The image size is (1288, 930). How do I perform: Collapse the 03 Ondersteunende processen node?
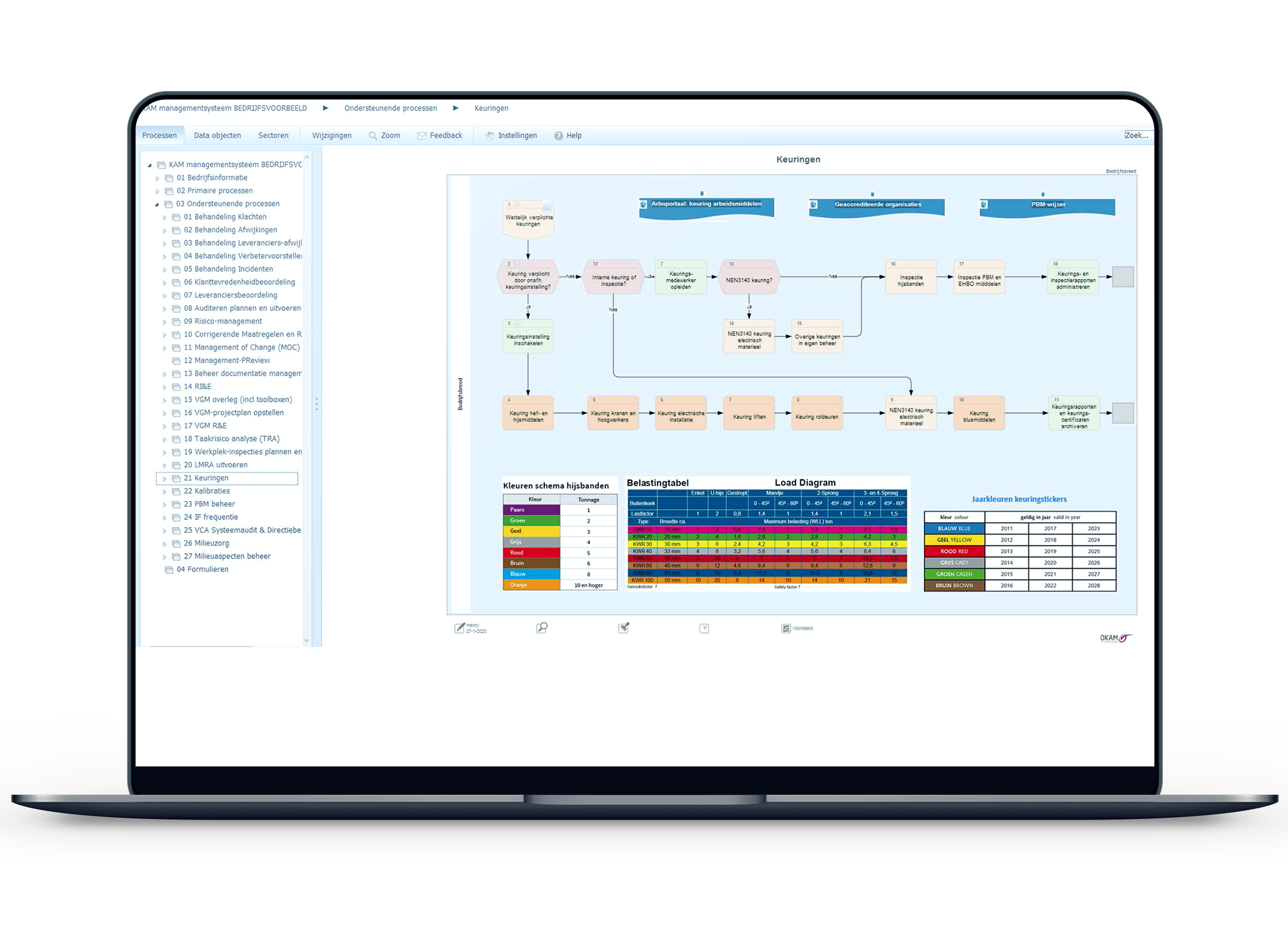click(157, 204)
